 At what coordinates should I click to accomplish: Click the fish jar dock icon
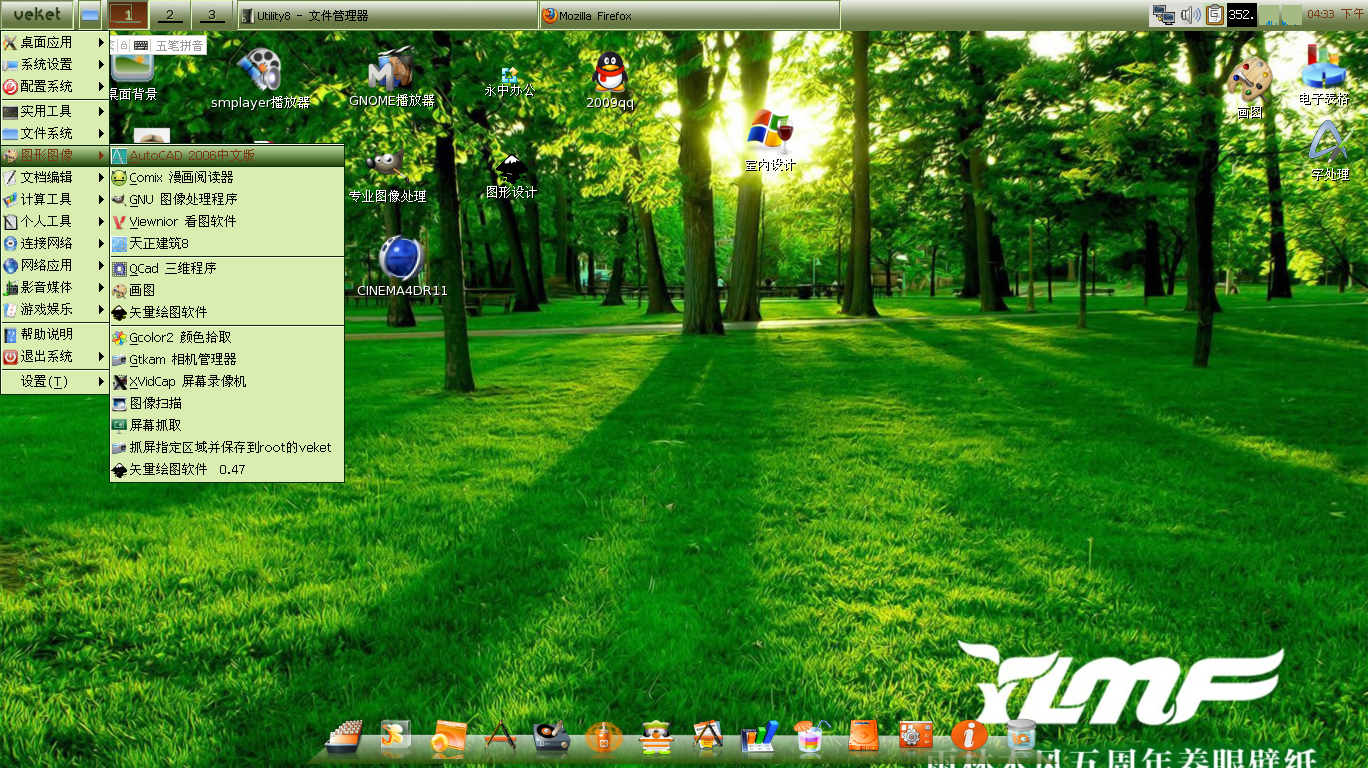1021,736
